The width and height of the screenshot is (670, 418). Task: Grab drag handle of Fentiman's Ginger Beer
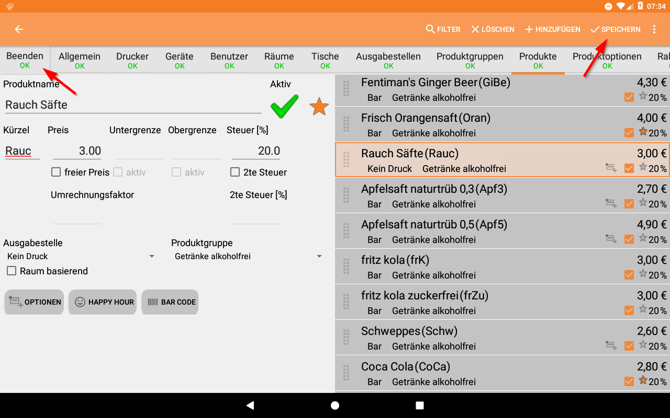click(347, 89)
